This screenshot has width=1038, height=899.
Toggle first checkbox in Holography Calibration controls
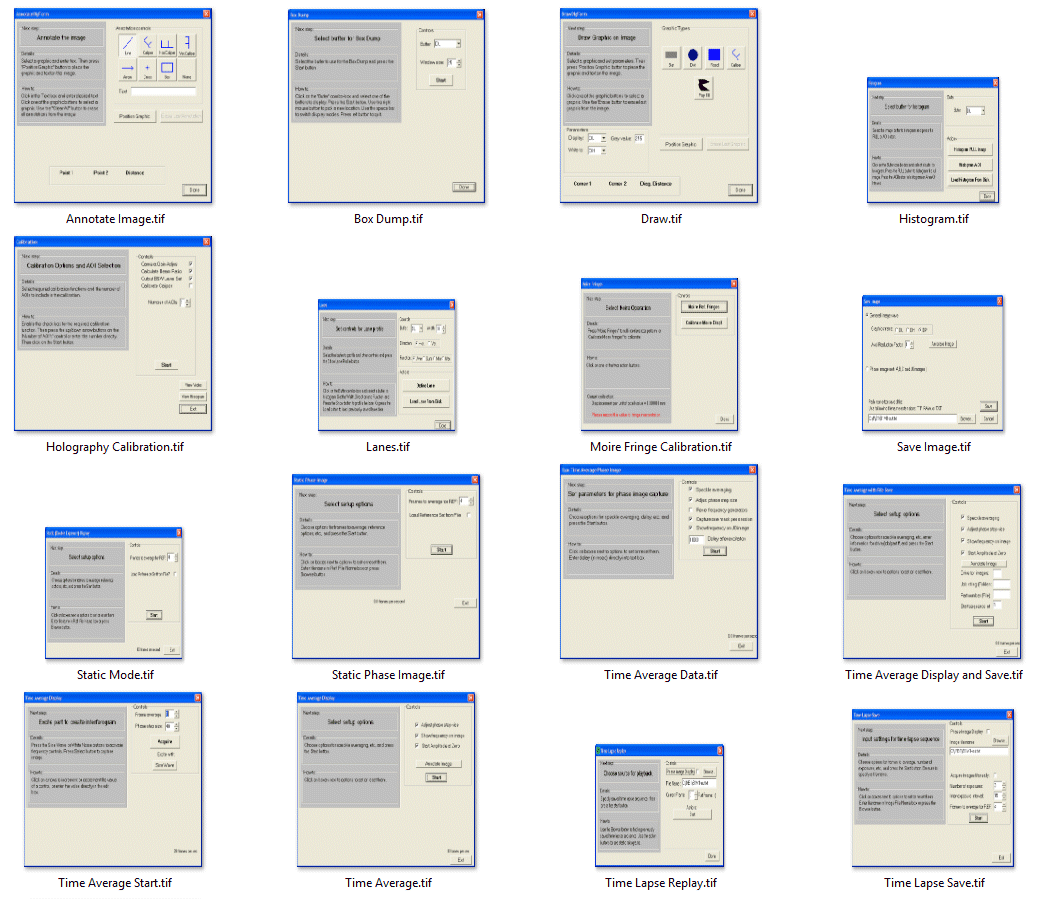tap(190, 265)
